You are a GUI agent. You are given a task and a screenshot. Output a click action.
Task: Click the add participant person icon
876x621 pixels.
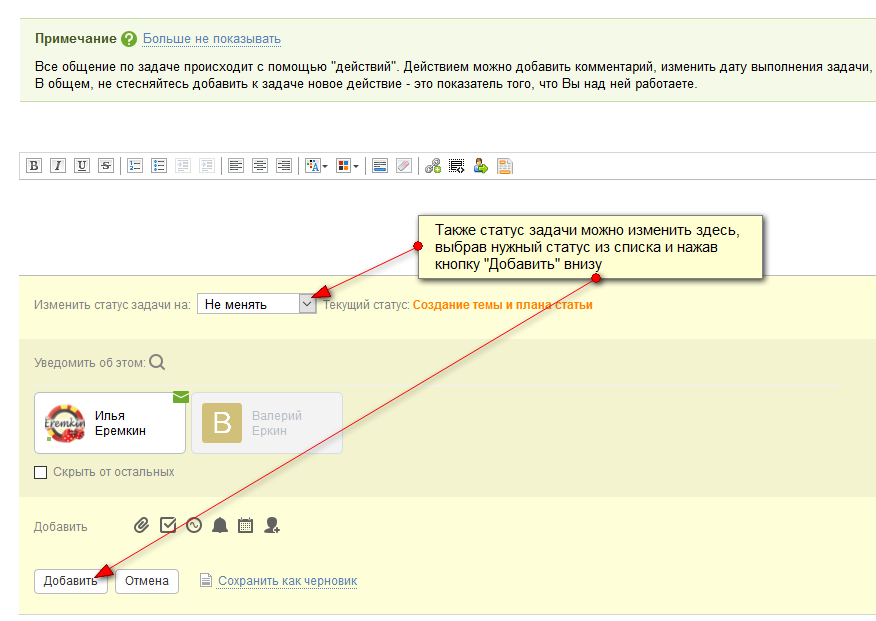click(x=272, y=526)
